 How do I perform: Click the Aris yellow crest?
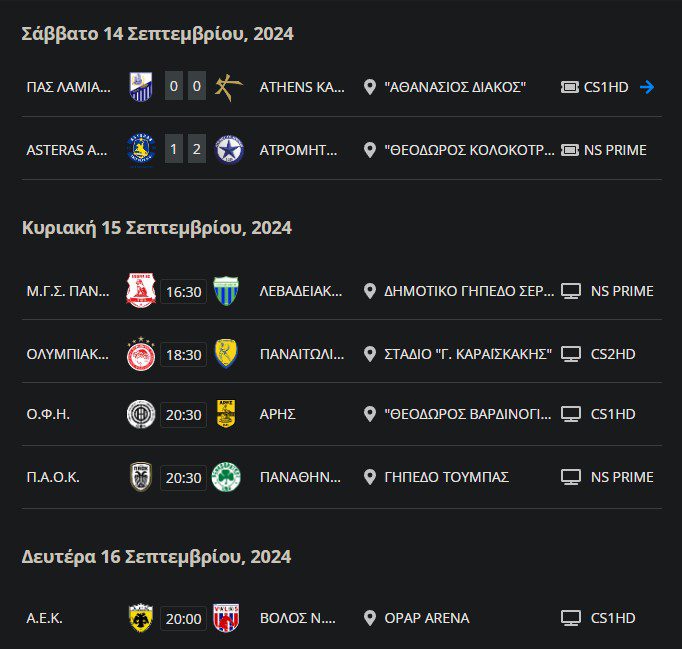click(226, 414)
